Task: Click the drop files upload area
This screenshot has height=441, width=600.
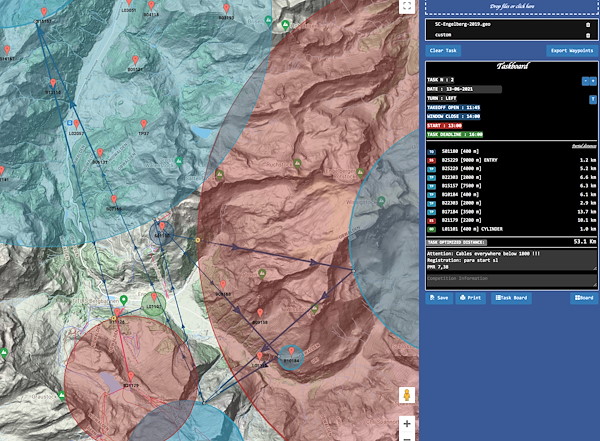Action: pos(510,6)
